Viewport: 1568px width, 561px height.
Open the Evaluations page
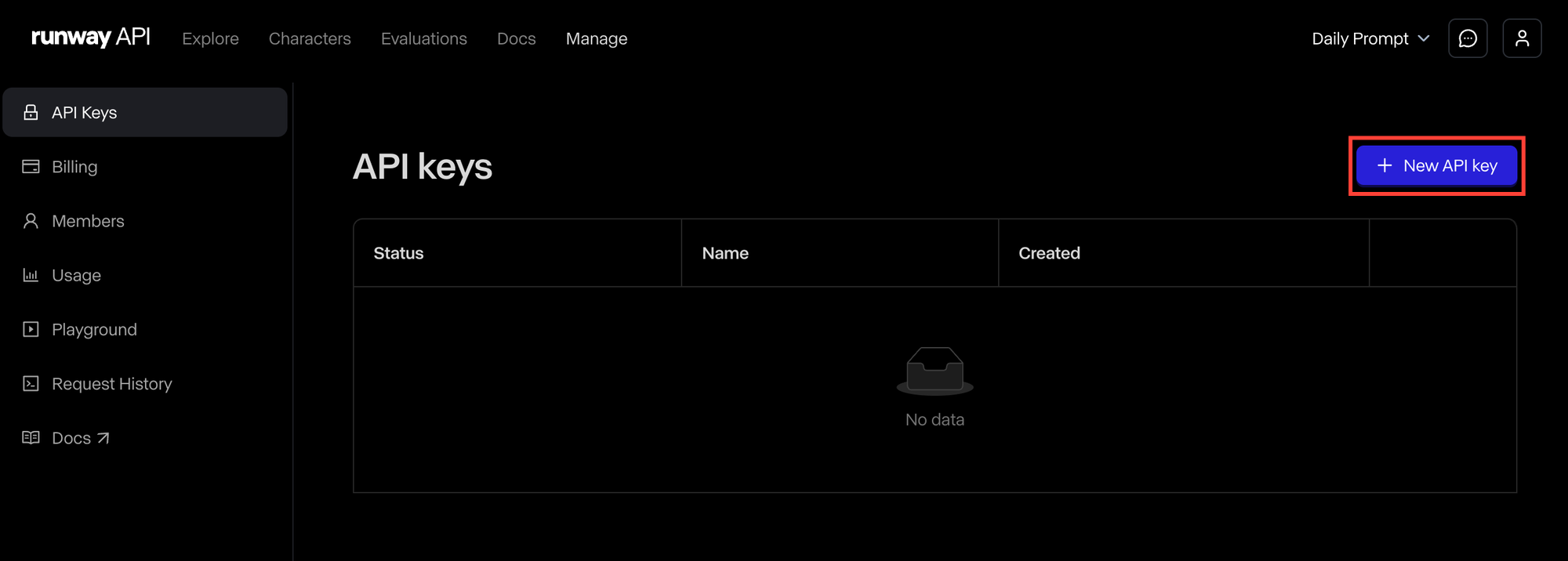click(x=423, y=38)
